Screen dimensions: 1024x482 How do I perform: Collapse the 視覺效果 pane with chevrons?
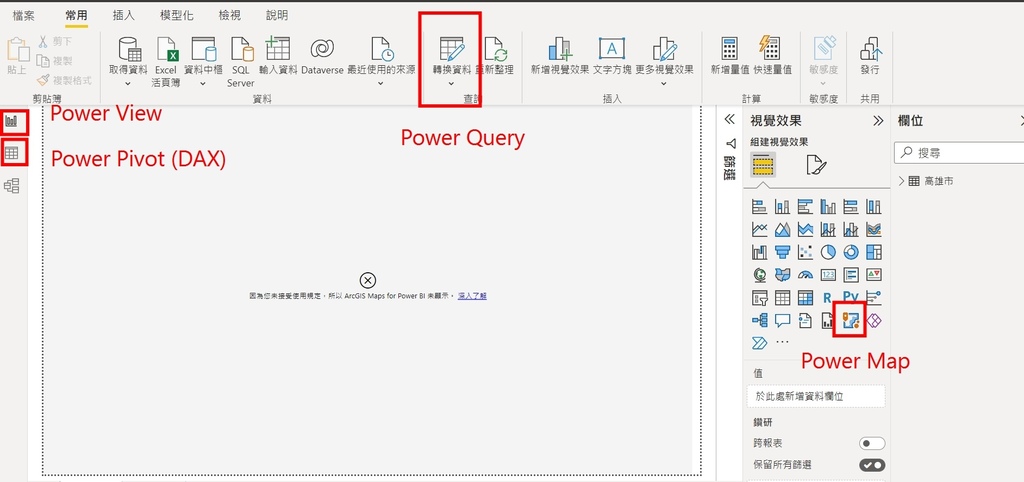[x=878, y=120]
